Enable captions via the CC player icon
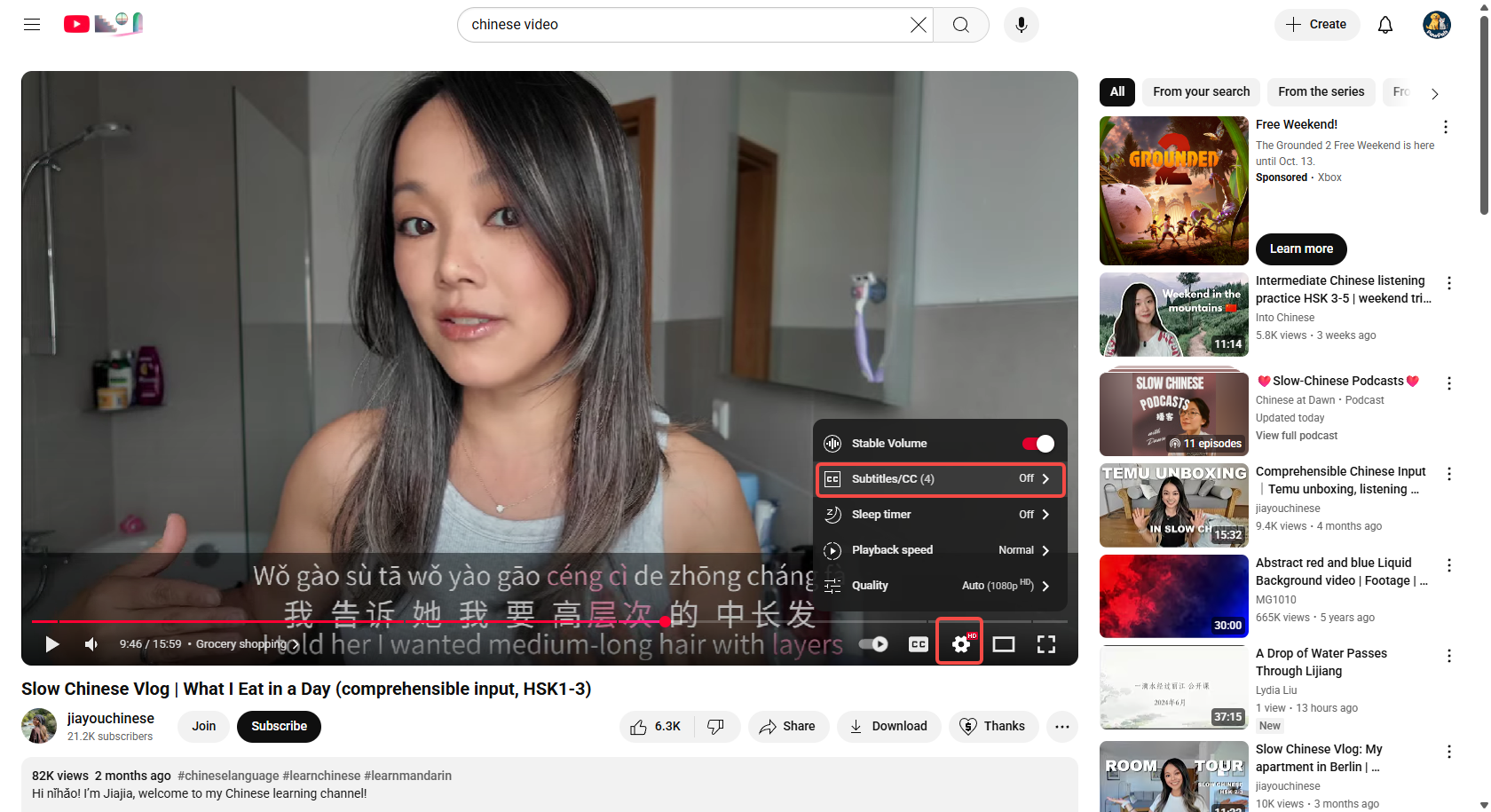The image size is (1491, 812). [918, 643]
